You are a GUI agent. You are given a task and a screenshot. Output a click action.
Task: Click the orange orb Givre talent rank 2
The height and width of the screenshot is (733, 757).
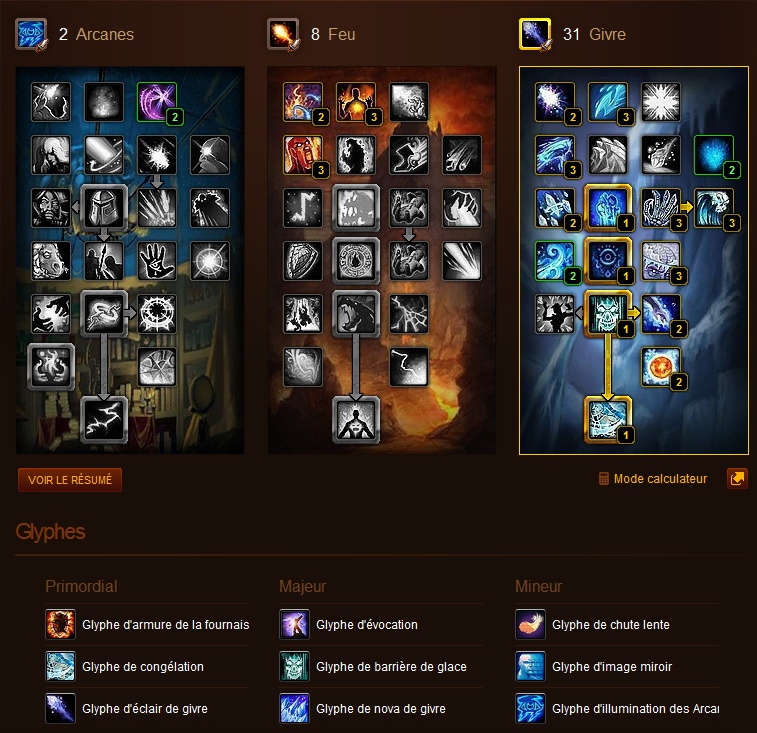point(661,366)
